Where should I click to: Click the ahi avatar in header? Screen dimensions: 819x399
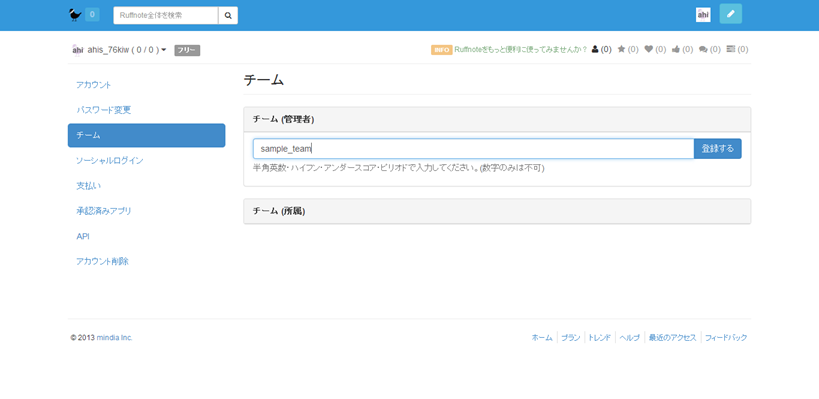tap(703, 15)
